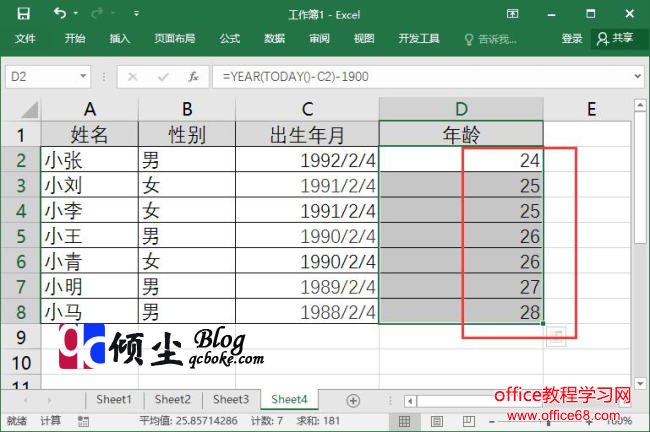
Task: Switch to Page Layout view icon
Action: click(437, 422)
